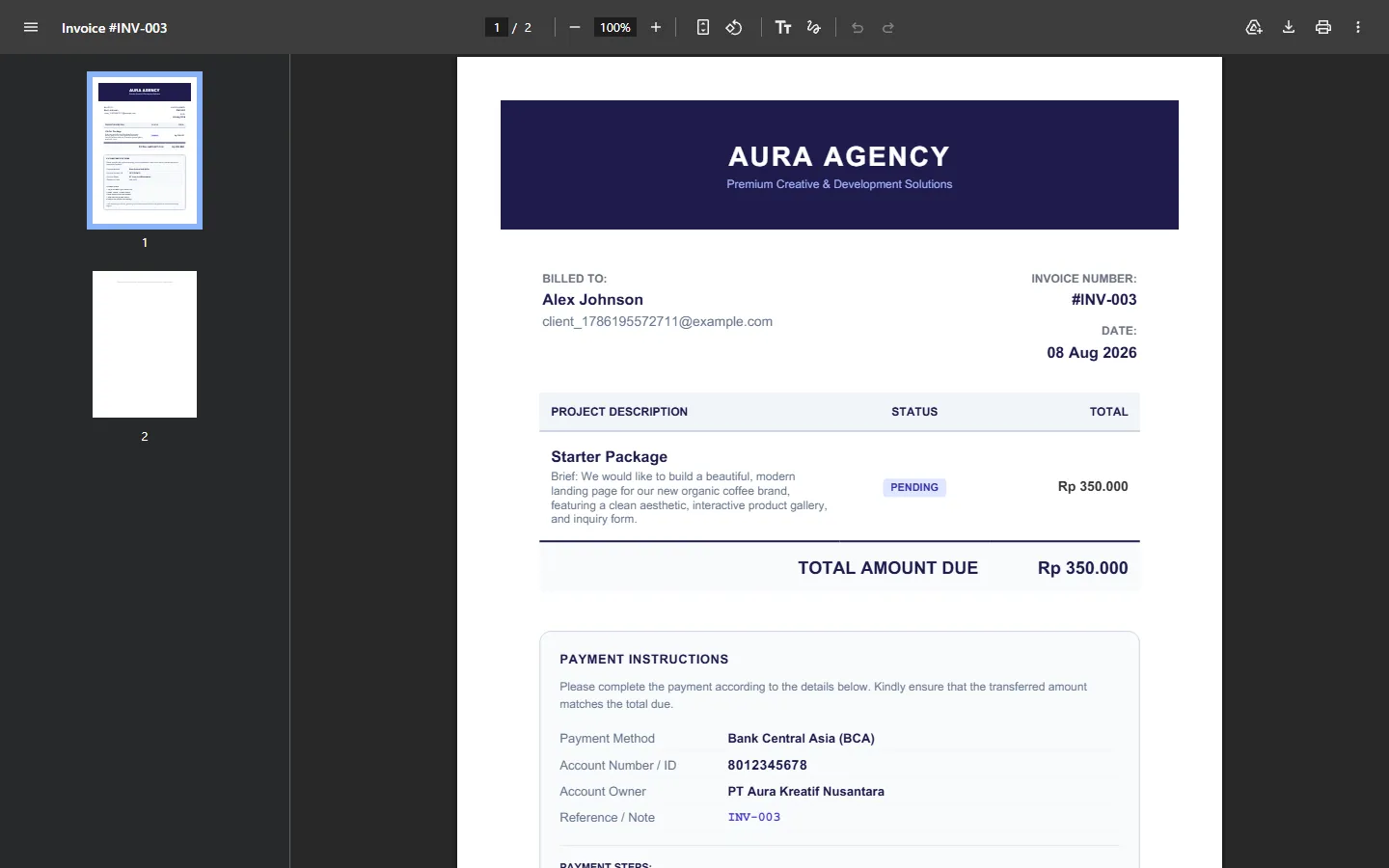1389x868 pixels.
Task: Select the draw annotation tool
Action: [814, 27]
